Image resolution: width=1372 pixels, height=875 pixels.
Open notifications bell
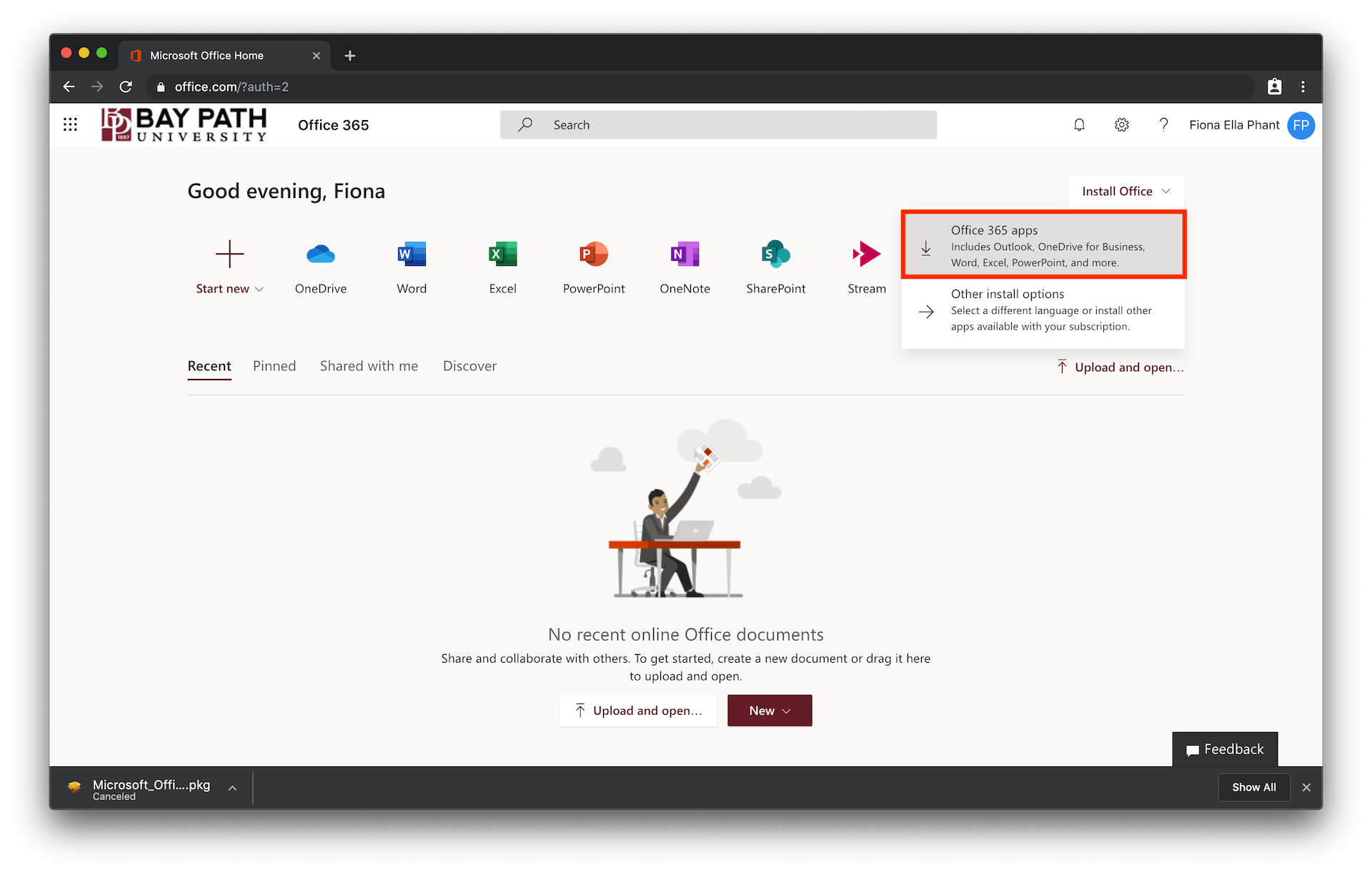[x=1079, y=125]
